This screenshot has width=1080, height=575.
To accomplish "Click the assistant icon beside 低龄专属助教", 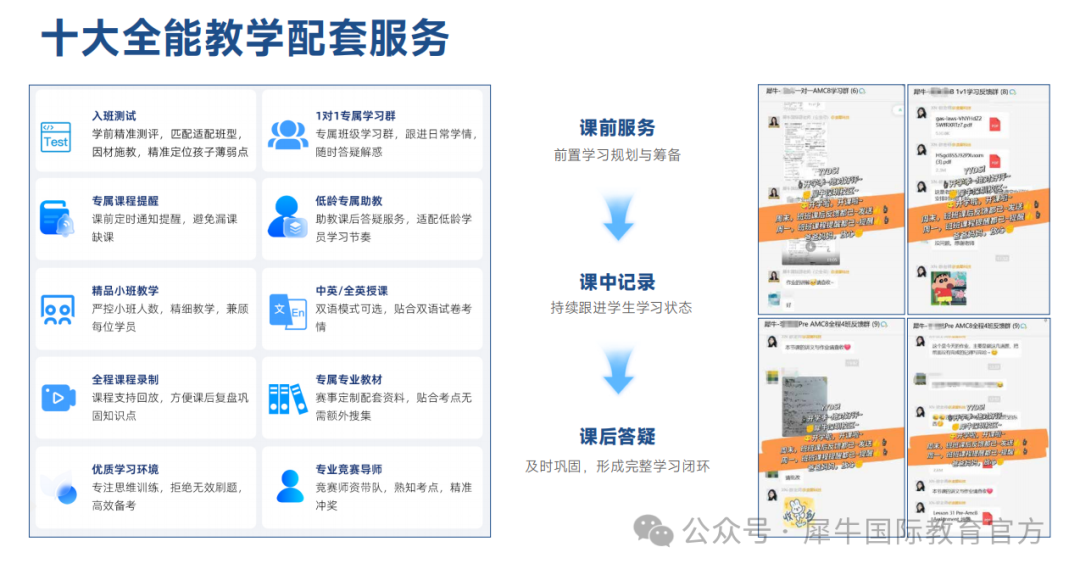I will pos(287,217).
